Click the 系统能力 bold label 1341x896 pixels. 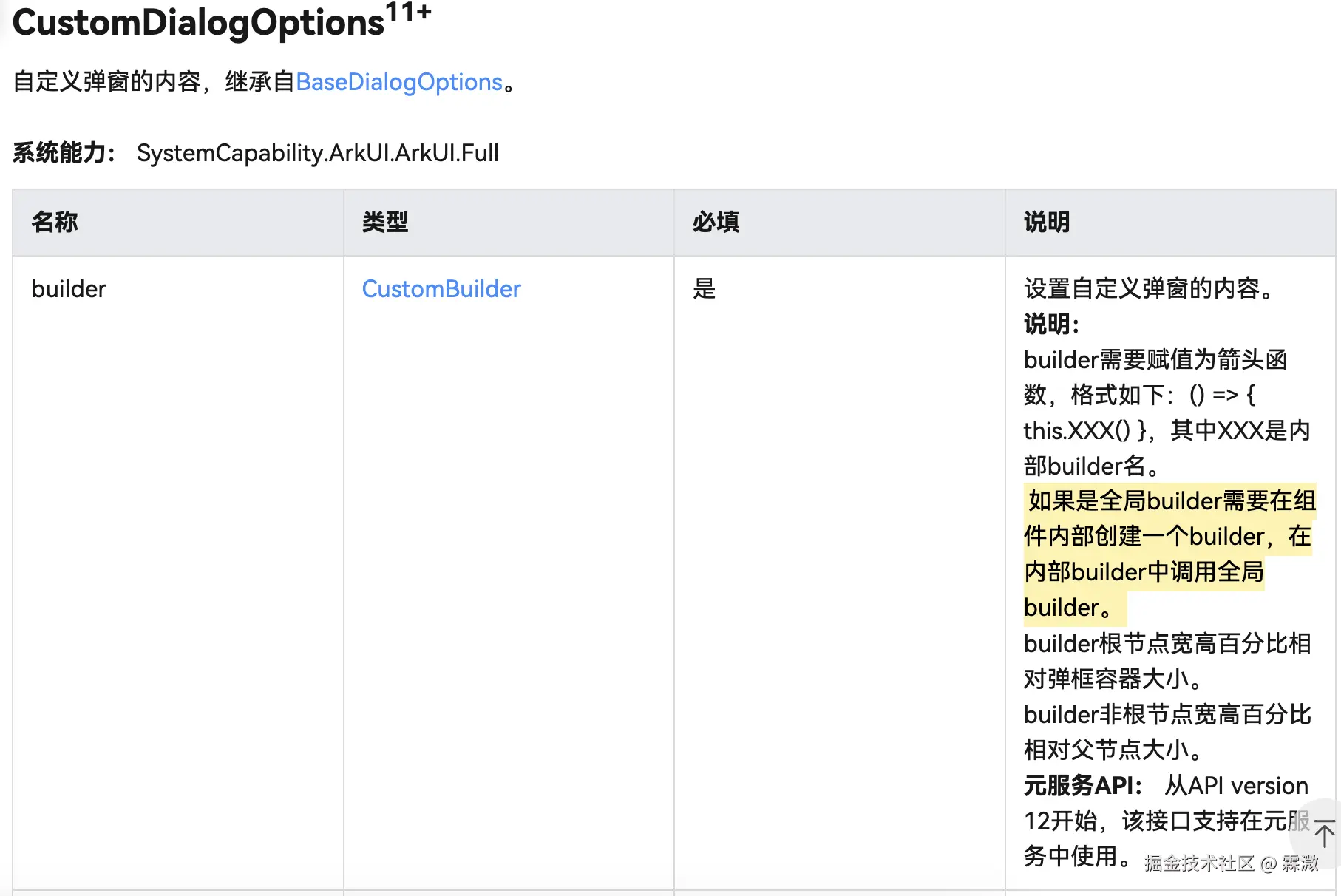pos(64,153)
